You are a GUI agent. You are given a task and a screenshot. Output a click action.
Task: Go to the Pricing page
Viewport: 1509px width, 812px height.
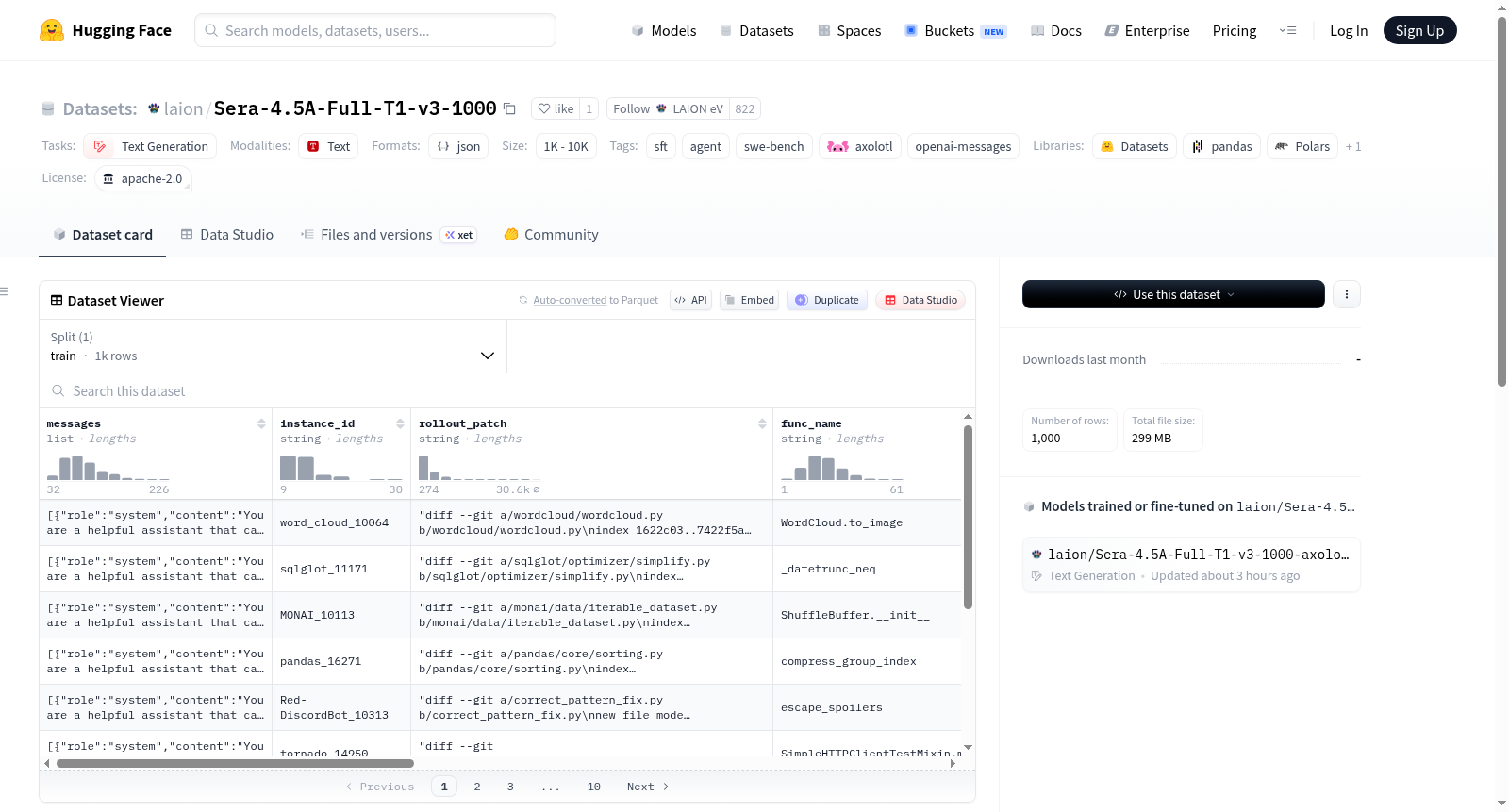(x=1235, y=30)
